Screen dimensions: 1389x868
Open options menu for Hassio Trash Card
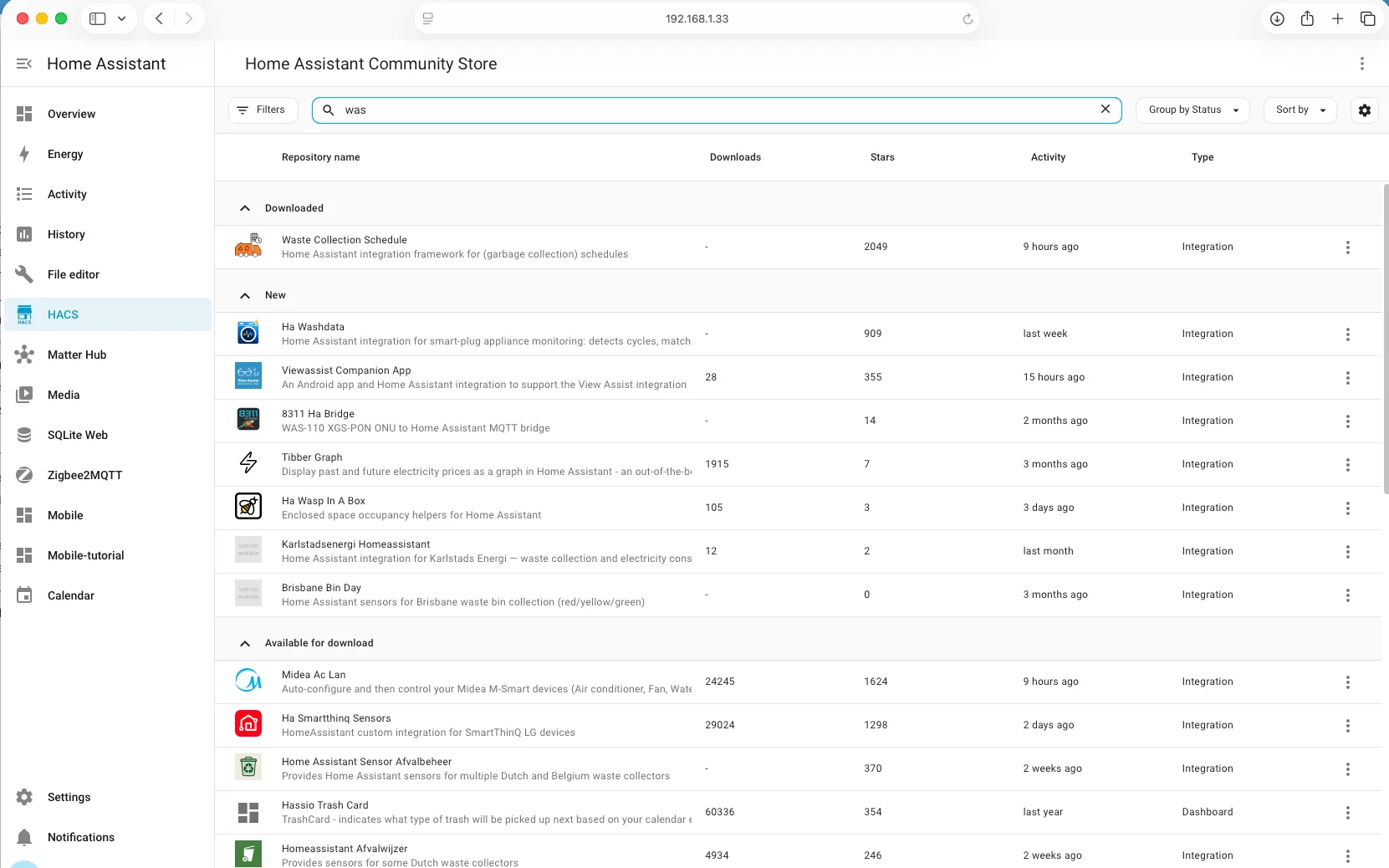[1348, 812]
